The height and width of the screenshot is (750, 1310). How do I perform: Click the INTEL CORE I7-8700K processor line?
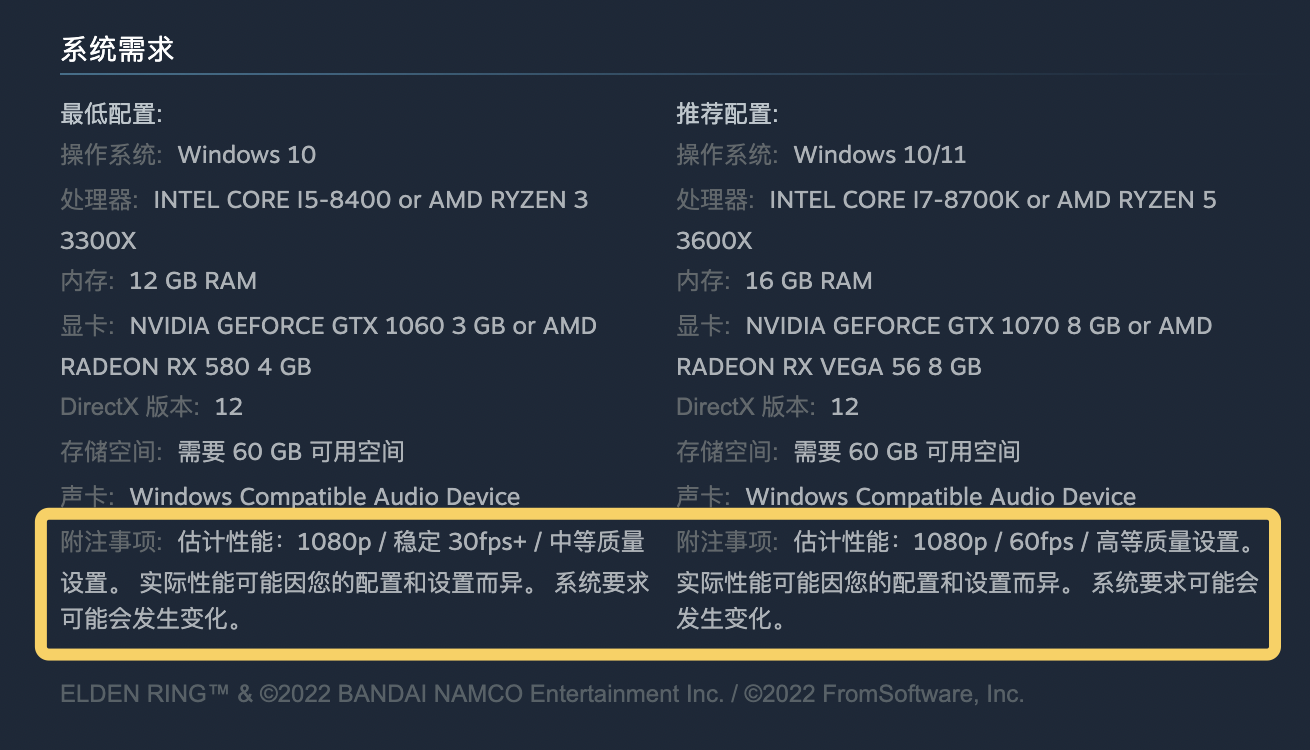pyautogui.click(x=896, y=200)
